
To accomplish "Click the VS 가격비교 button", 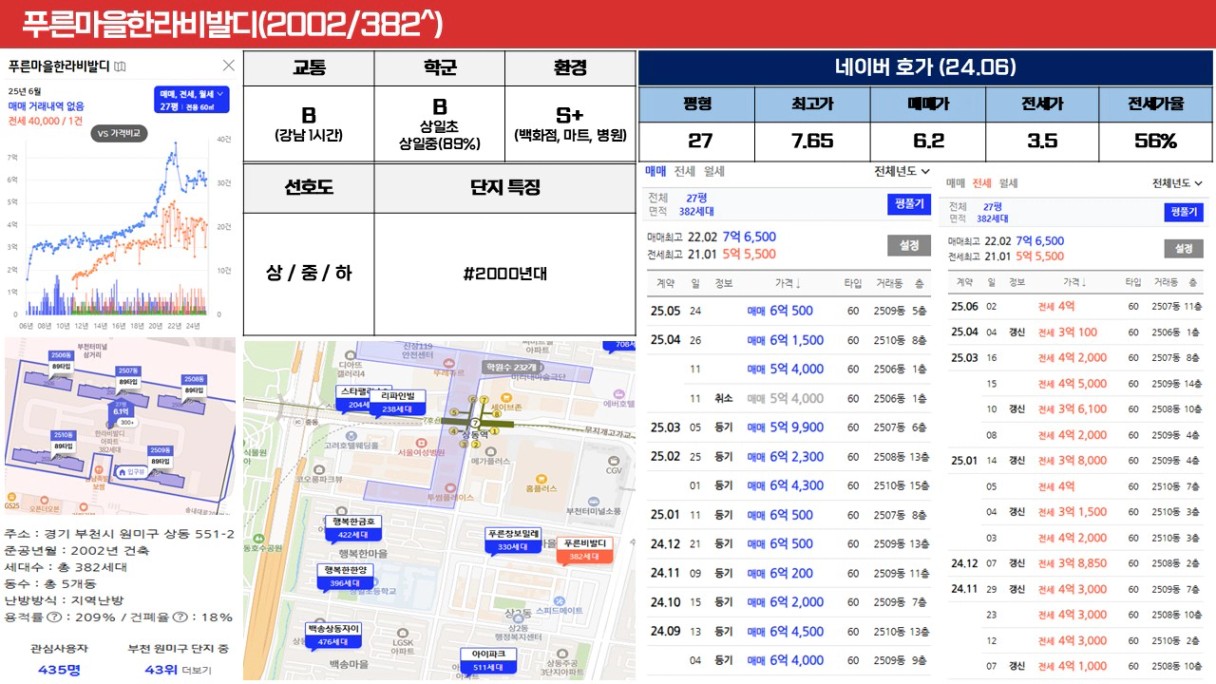I will pyautogui.click(x=119, y=132).
